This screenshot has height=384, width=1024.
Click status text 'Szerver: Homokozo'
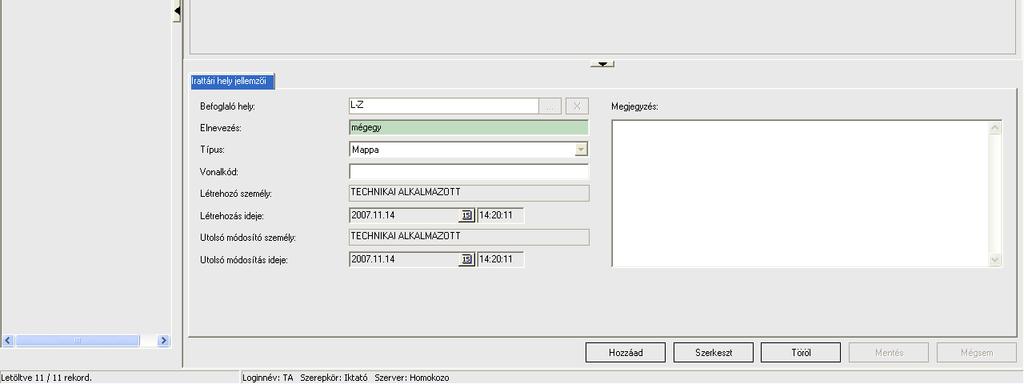412,377
